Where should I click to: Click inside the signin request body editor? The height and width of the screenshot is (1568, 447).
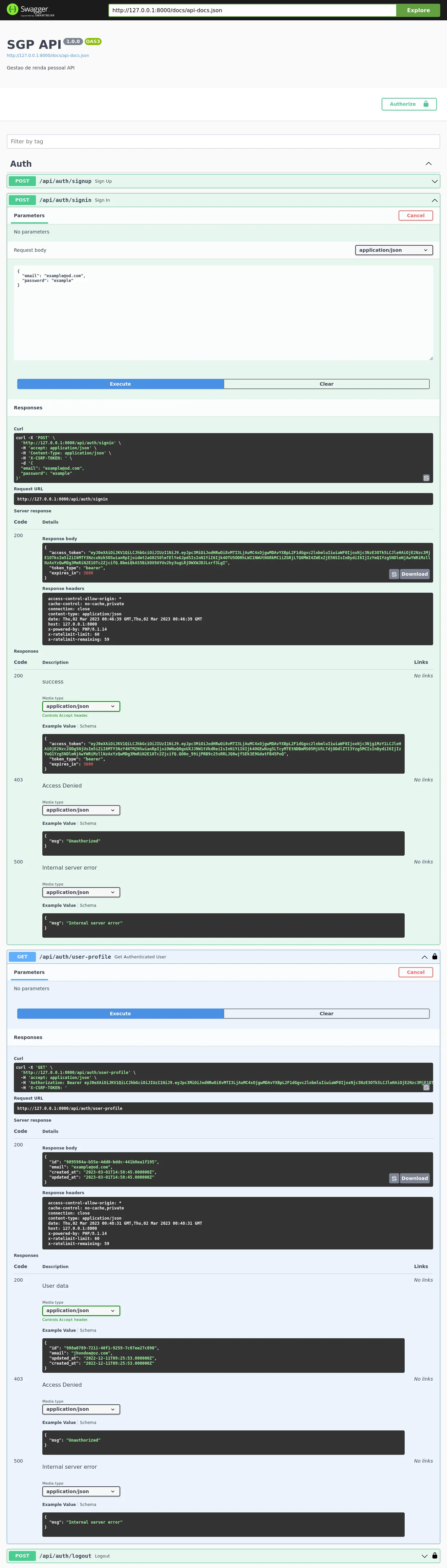[x=223, y=312]
